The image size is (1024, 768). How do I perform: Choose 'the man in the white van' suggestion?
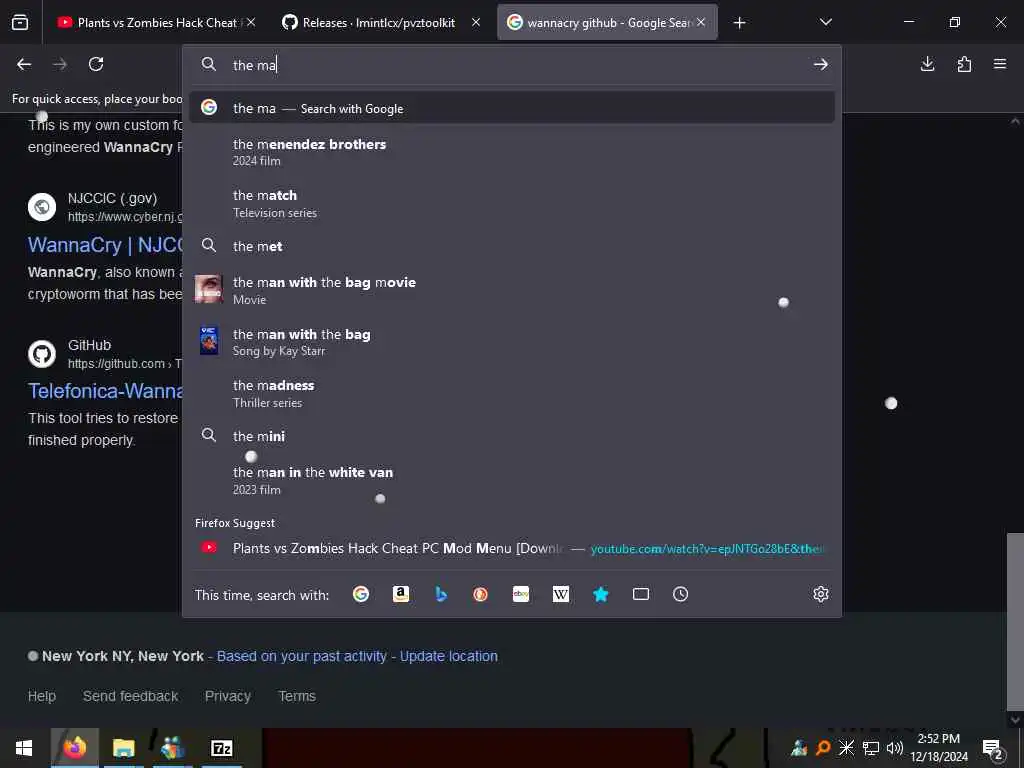(x=511, y=481)
